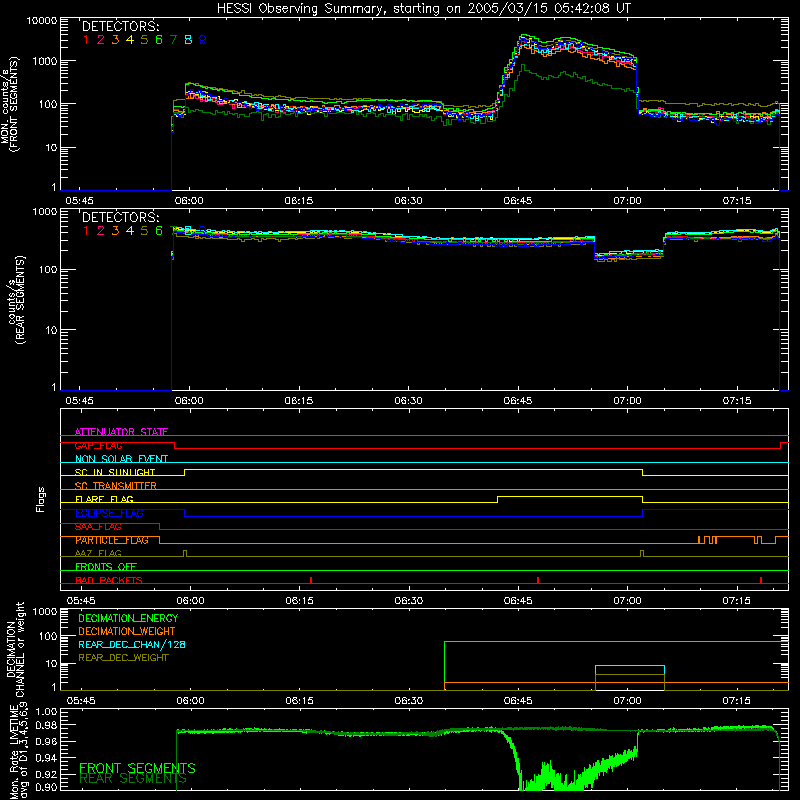Click the FRONT SEGMENTS livetime legend label

[137, 768]
